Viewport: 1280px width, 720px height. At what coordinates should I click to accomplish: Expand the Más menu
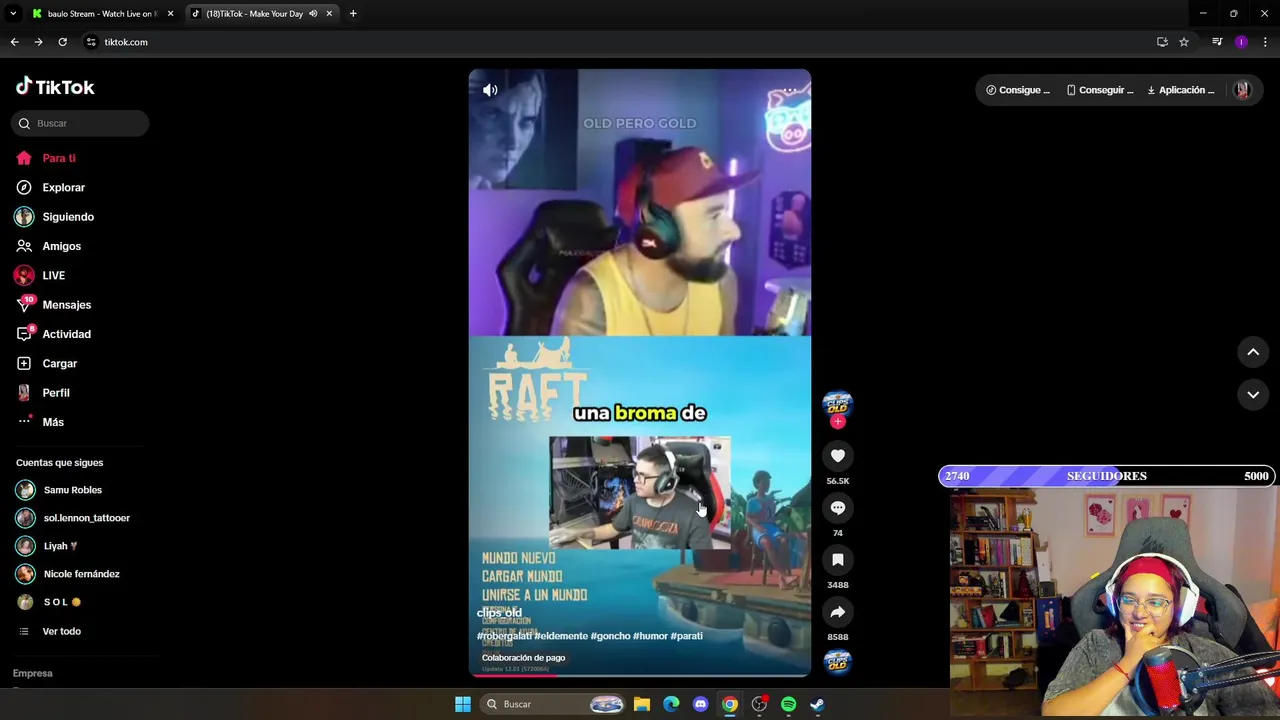tap(40, 422)
